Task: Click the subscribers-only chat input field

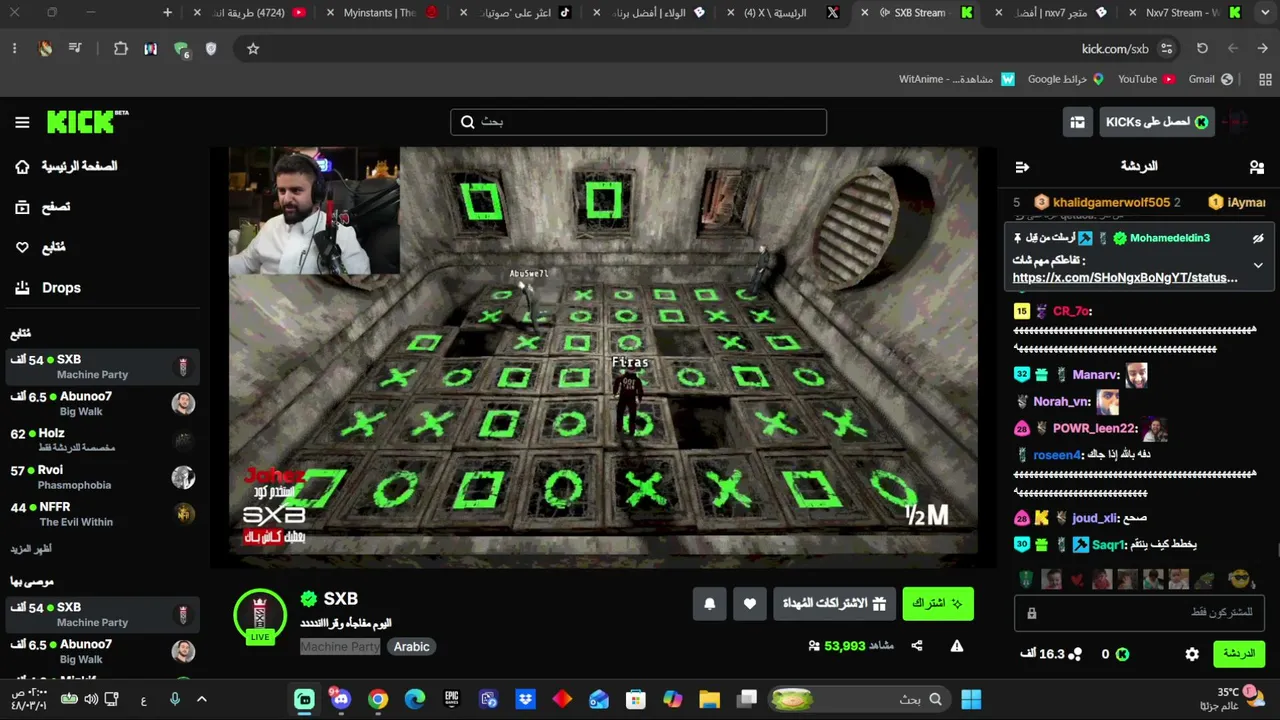Action: [1139, 612]
